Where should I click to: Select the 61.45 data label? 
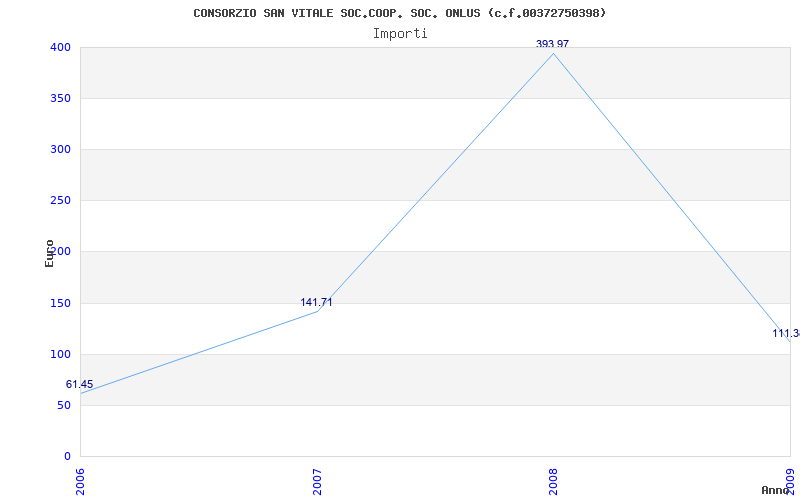coord(79,384)
